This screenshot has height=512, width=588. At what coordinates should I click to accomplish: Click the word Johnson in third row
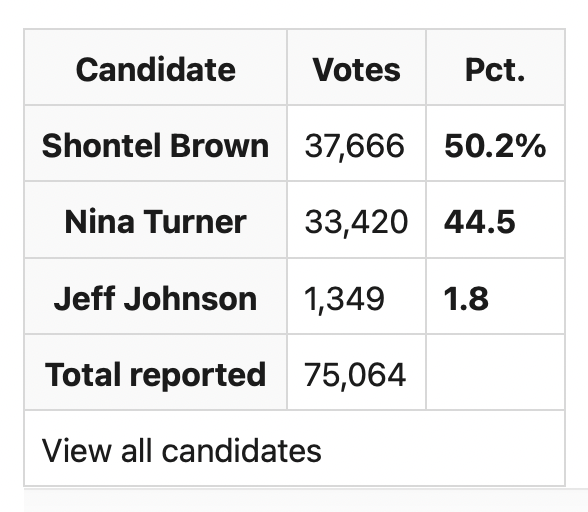(x=190, y=298)
